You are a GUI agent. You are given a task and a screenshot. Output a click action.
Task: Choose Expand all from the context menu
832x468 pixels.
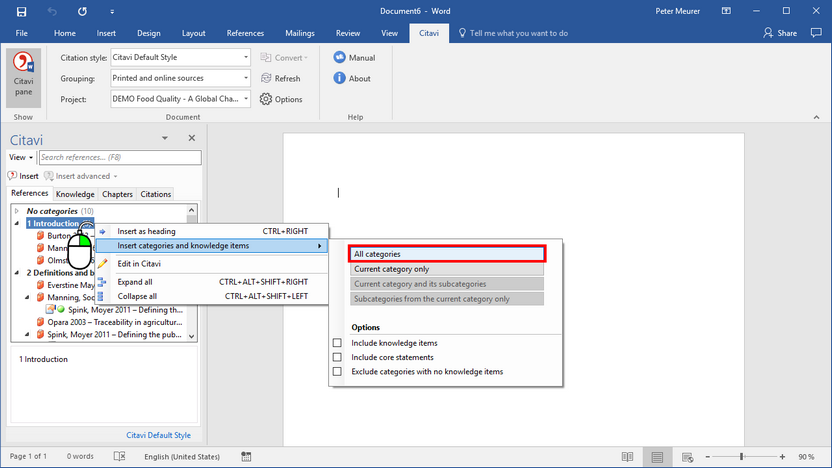click(x=212, y=282)
